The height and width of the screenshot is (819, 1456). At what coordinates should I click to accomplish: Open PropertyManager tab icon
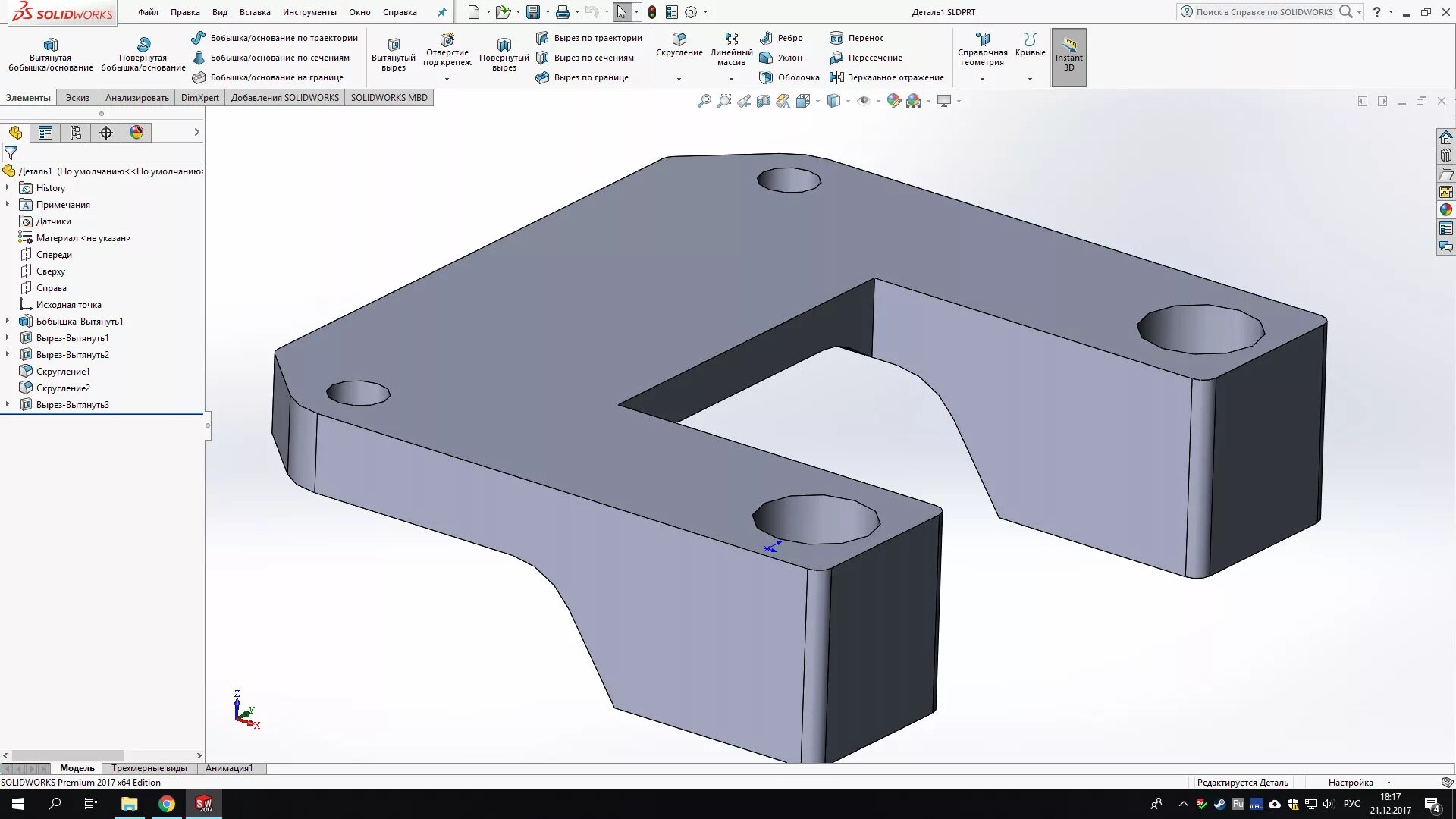[x=45, y=133]
